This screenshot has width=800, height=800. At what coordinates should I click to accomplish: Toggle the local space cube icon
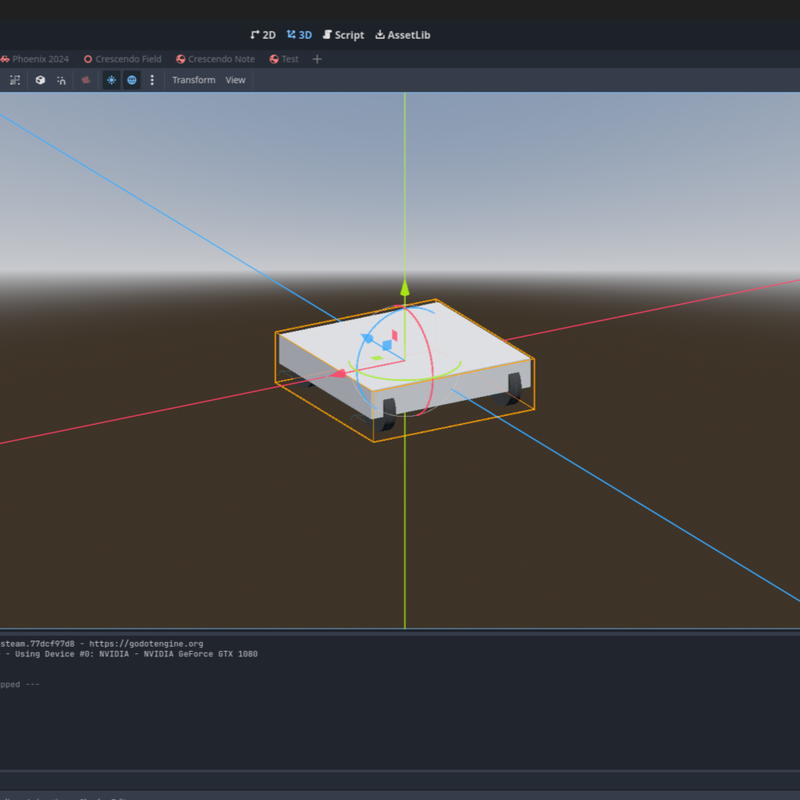40,80
